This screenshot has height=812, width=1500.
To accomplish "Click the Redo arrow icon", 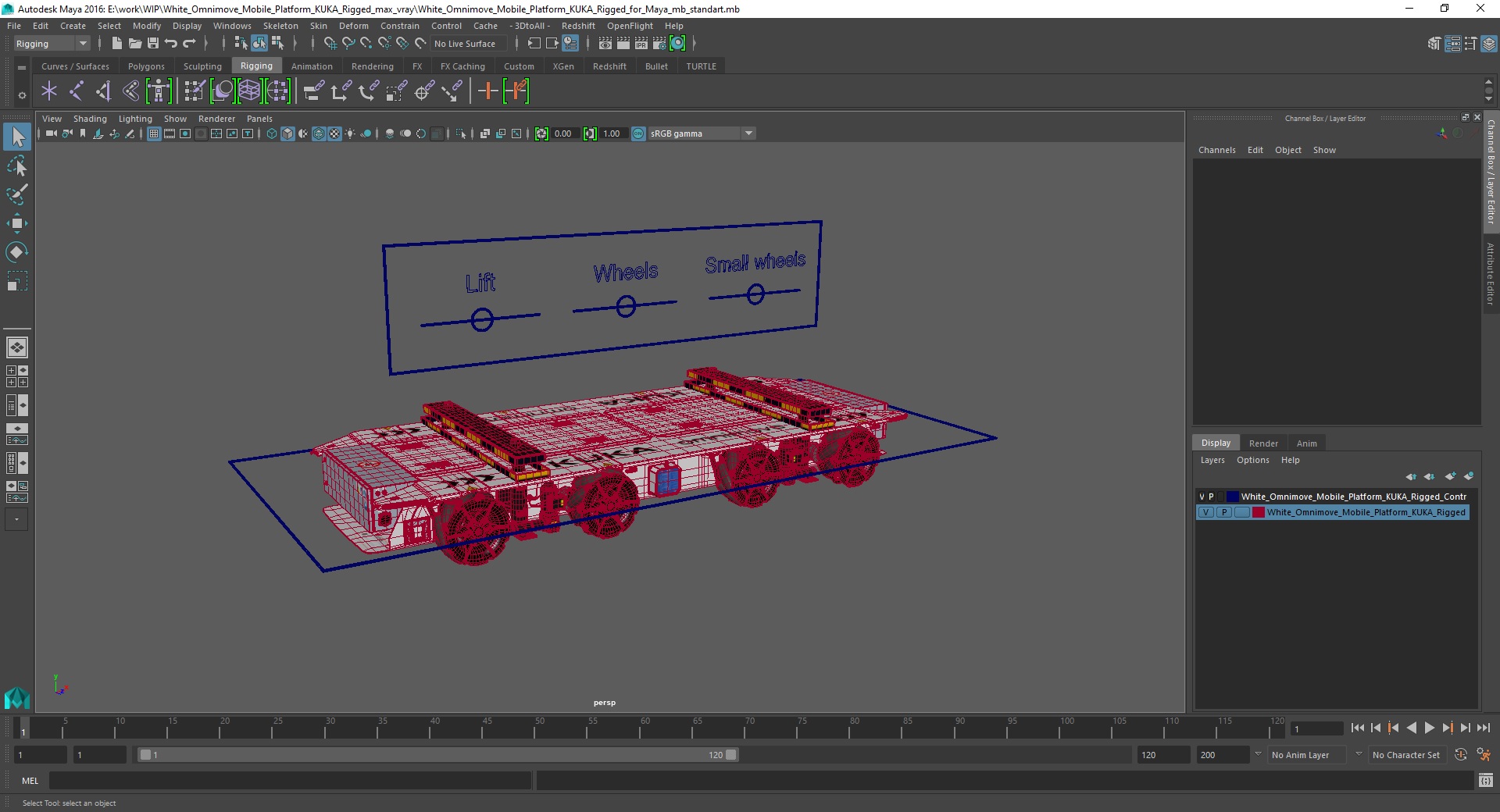I will pyautogui.click(x=189, y=44).
